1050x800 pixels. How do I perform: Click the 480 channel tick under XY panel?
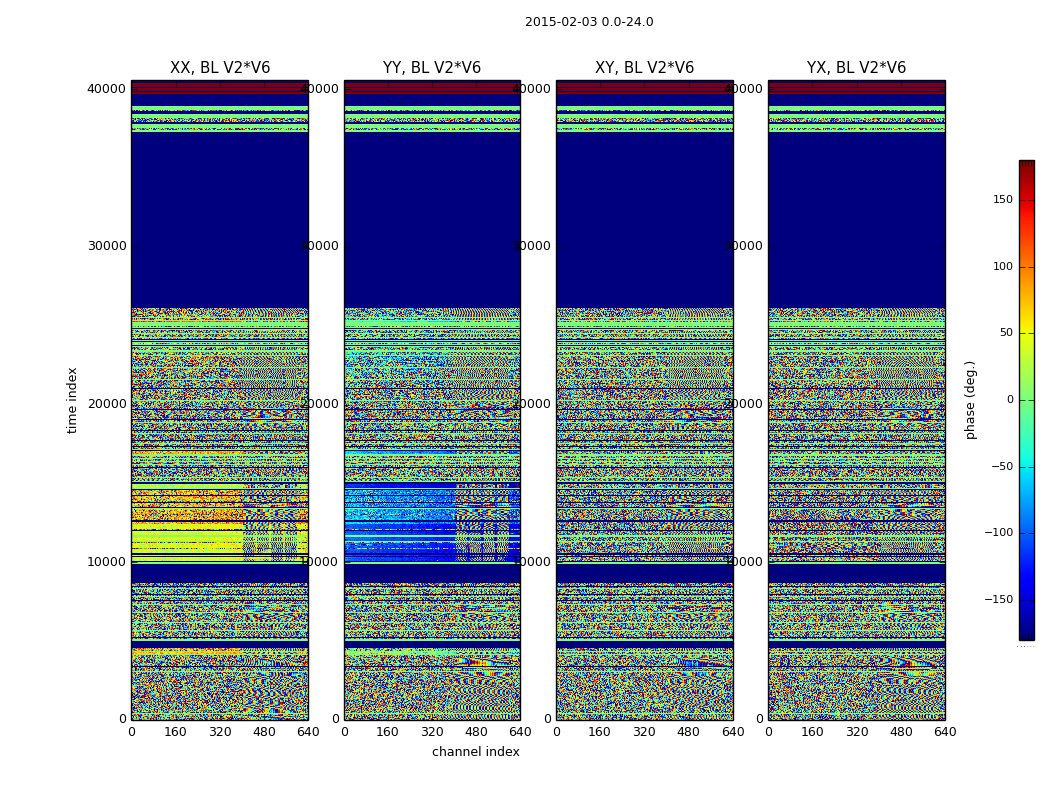[x=688, y=732]
